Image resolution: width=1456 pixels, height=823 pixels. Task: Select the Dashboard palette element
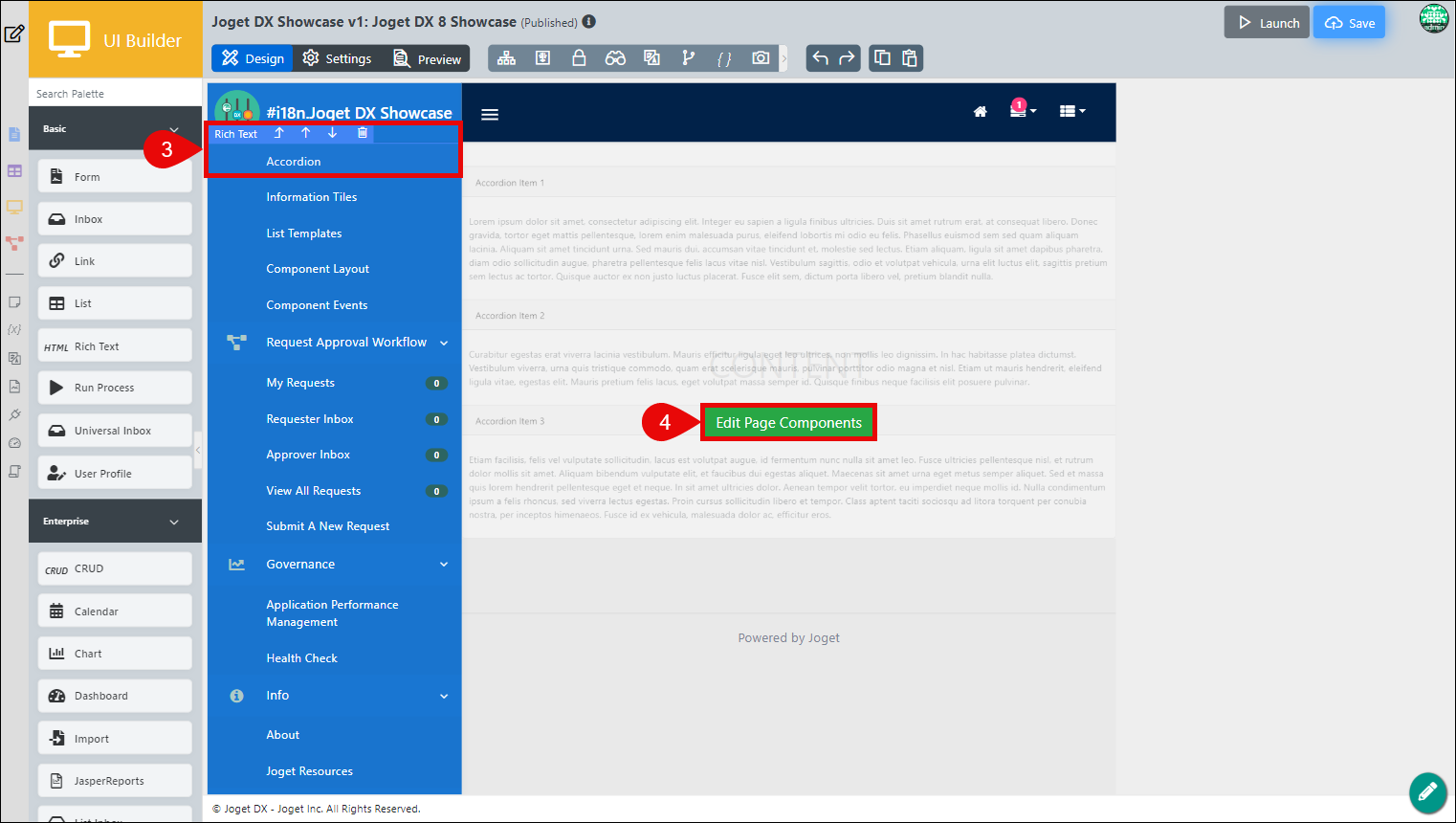click(x=115, y=696)
